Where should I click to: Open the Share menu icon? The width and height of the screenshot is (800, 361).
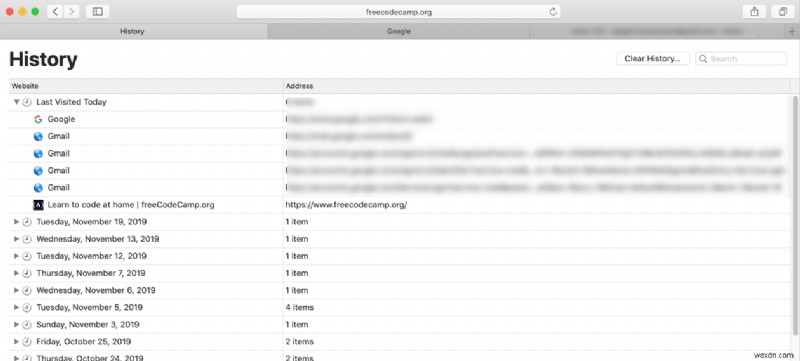755,12
